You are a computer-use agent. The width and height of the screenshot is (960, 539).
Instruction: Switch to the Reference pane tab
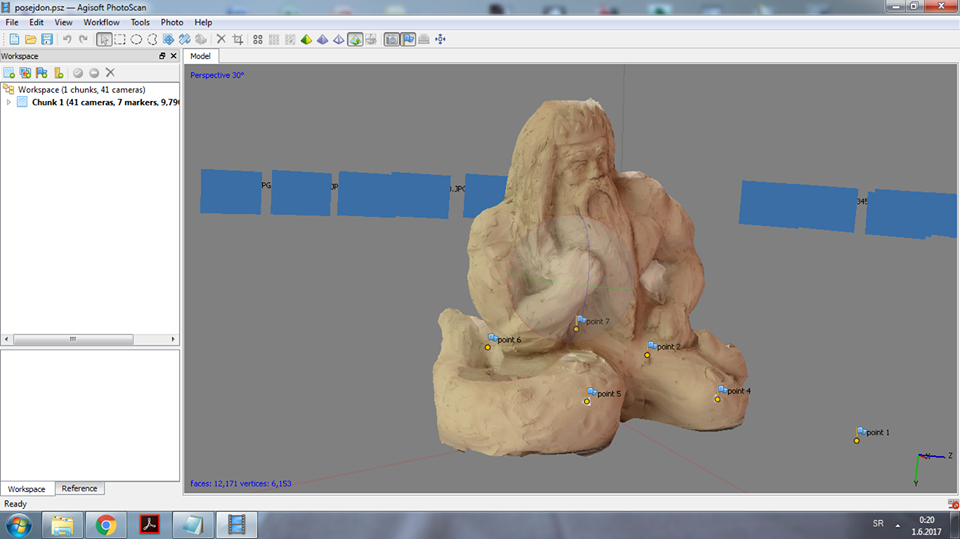coord(79,488)
